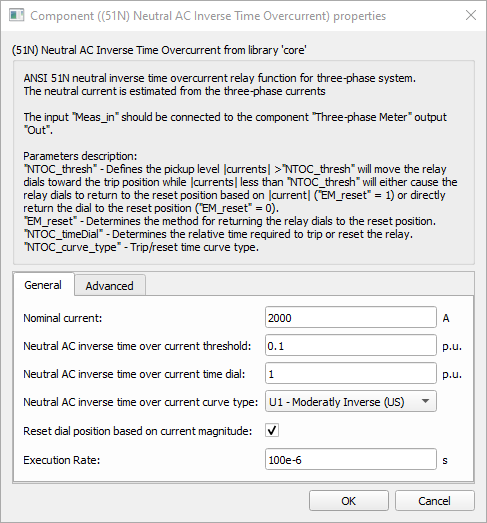Select the General tab

[x=43, y=285]
